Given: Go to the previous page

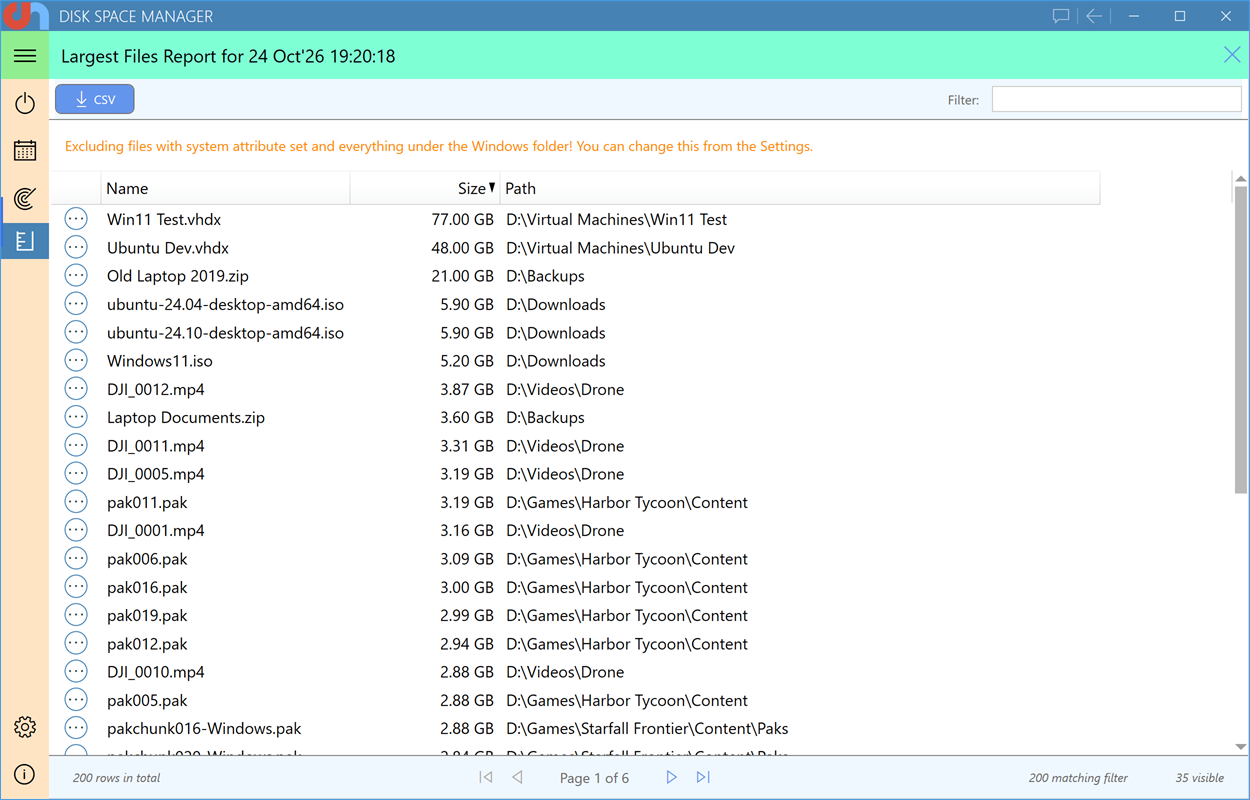Looking at the screenshot, I should (x=517, y=777).
